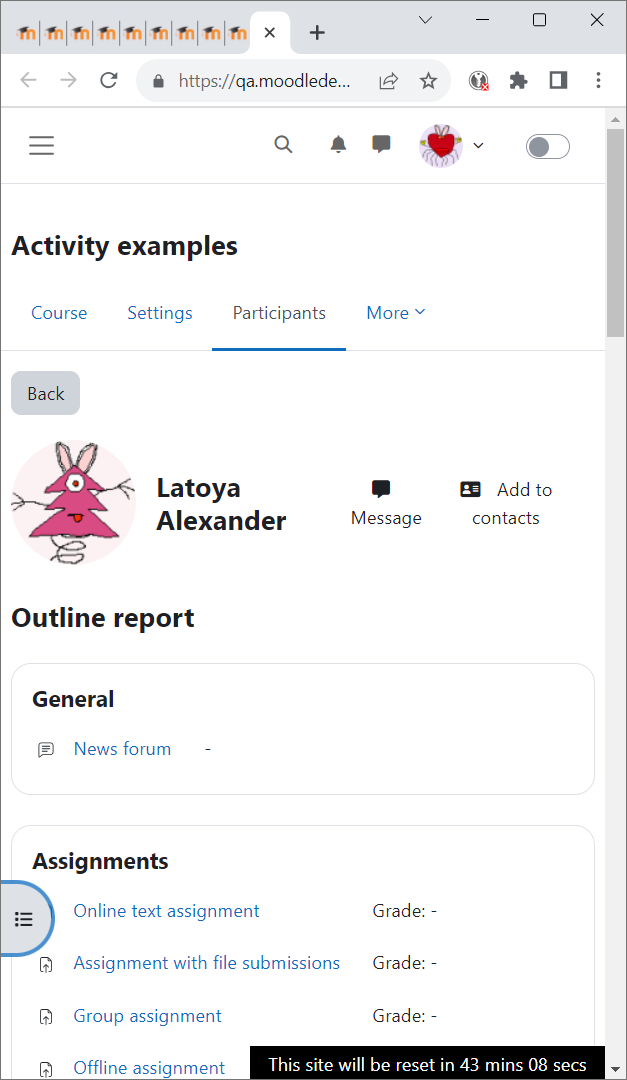
Task: Switch to the Course tab
Action: click(x=59, y=313)
